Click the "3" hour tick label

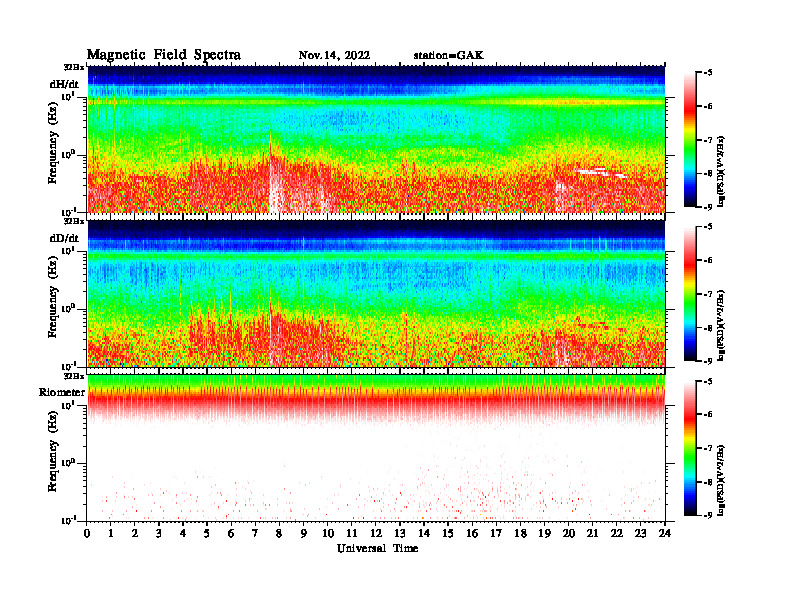[159, 534]
